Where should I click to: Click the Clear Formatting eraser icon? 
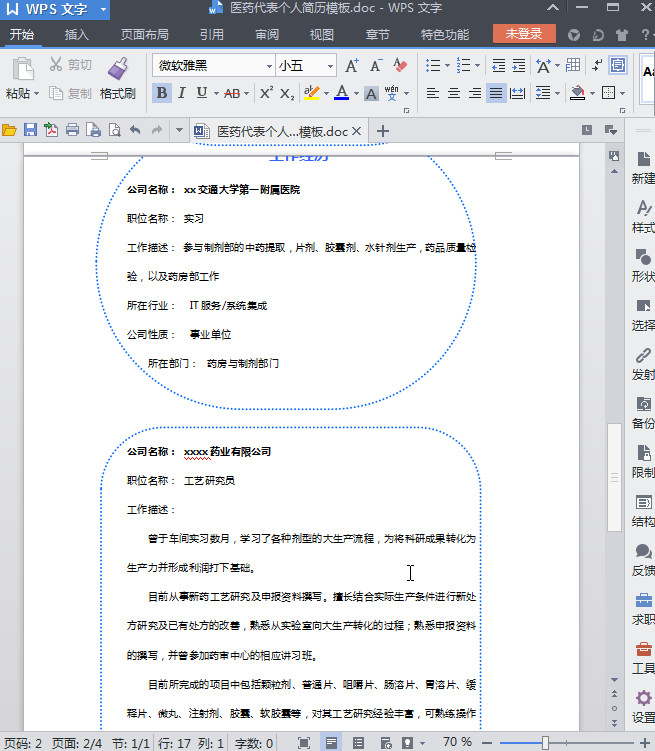point(400,65)
